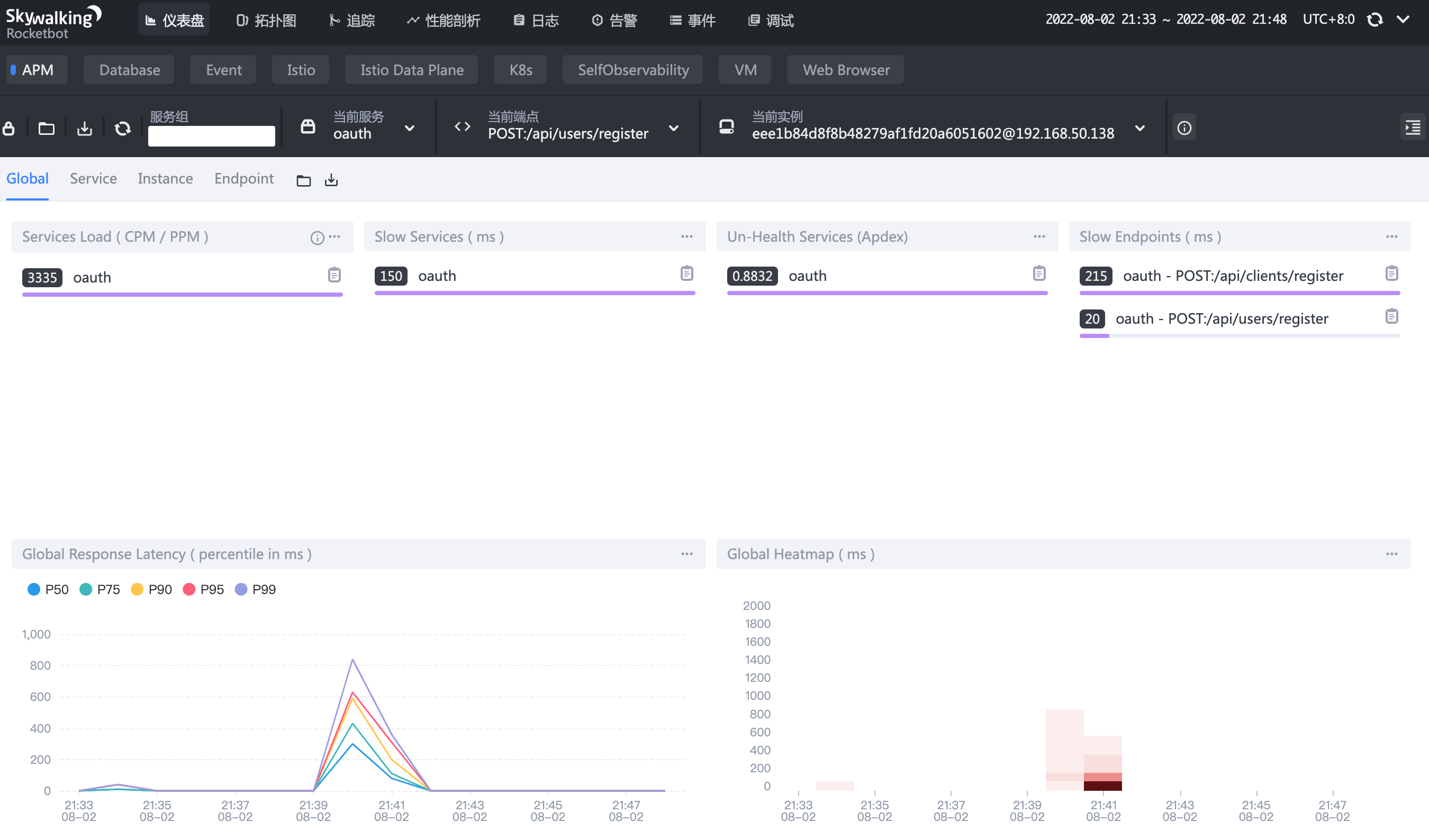This screenshot has width=1429, height=840.
Task: Switch to the Instance tab
Action: [x=165, y=179]
